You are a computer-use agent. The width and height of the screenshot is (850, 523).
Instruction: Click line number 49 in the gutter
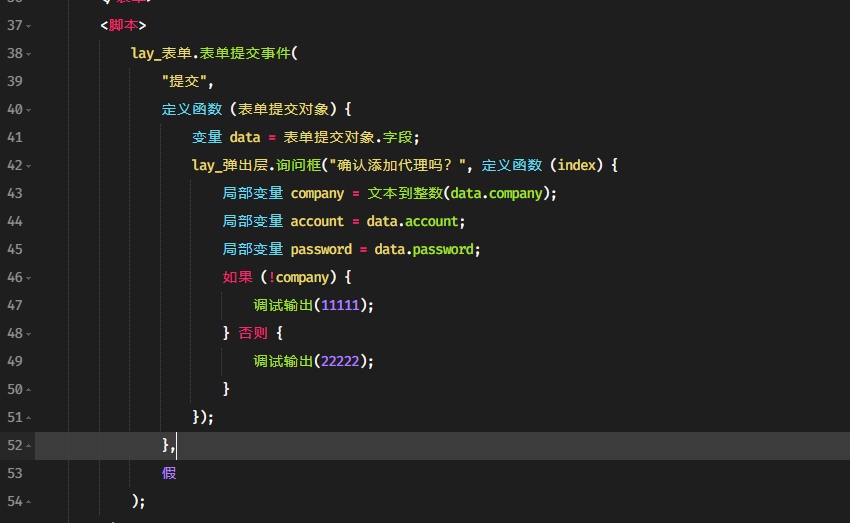15,361
